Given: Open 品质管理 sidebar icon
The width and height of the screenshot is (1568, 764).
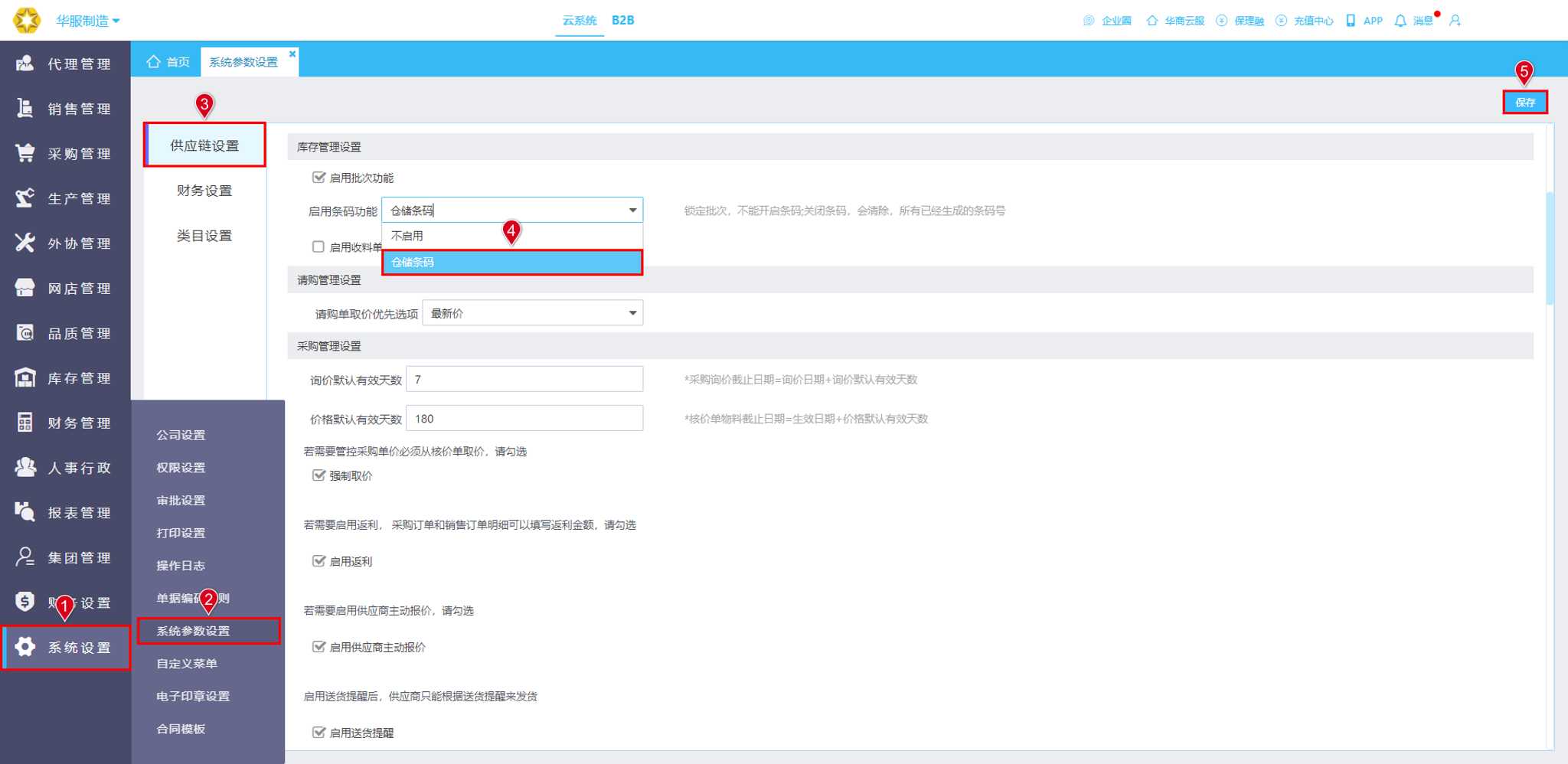Looking at the screenshot, I should [24, 333].
